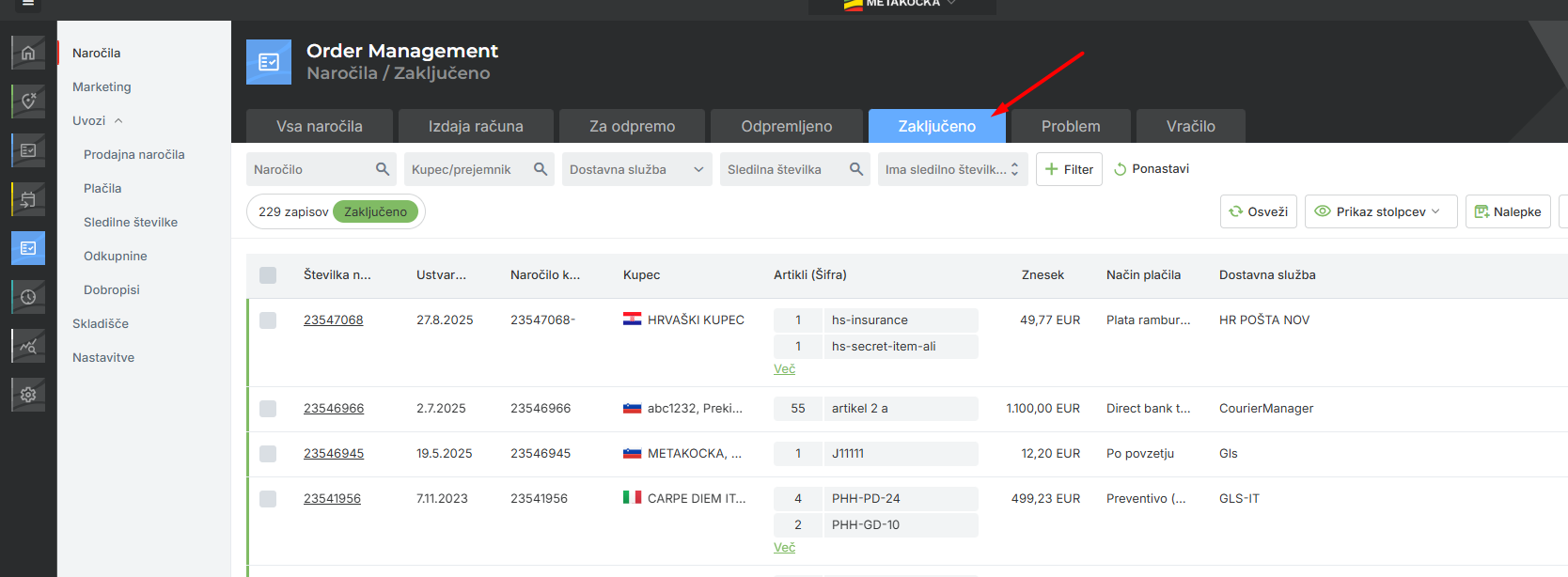Click search icon in Sledilna številka field
The height and width of the screenshot is (577, 1568).
point(856,169)
